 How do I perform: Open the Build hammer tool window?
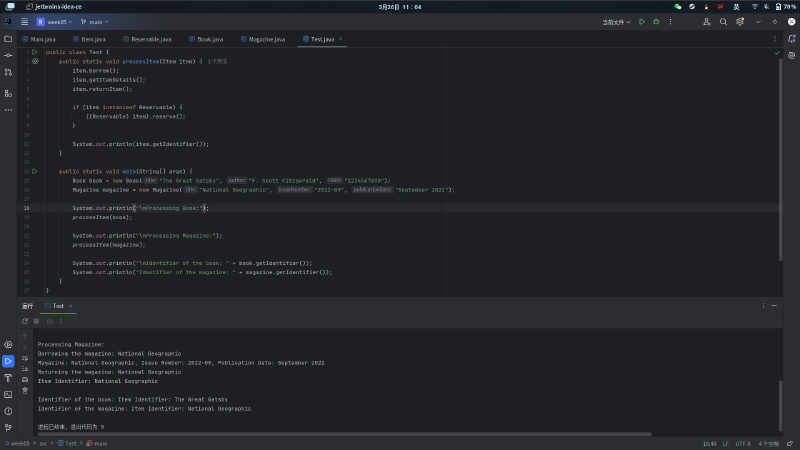click(8, 378)
